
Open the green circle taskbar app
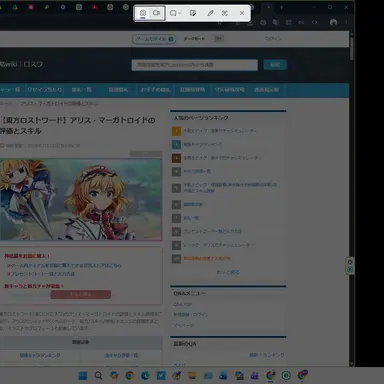[286, 376]
